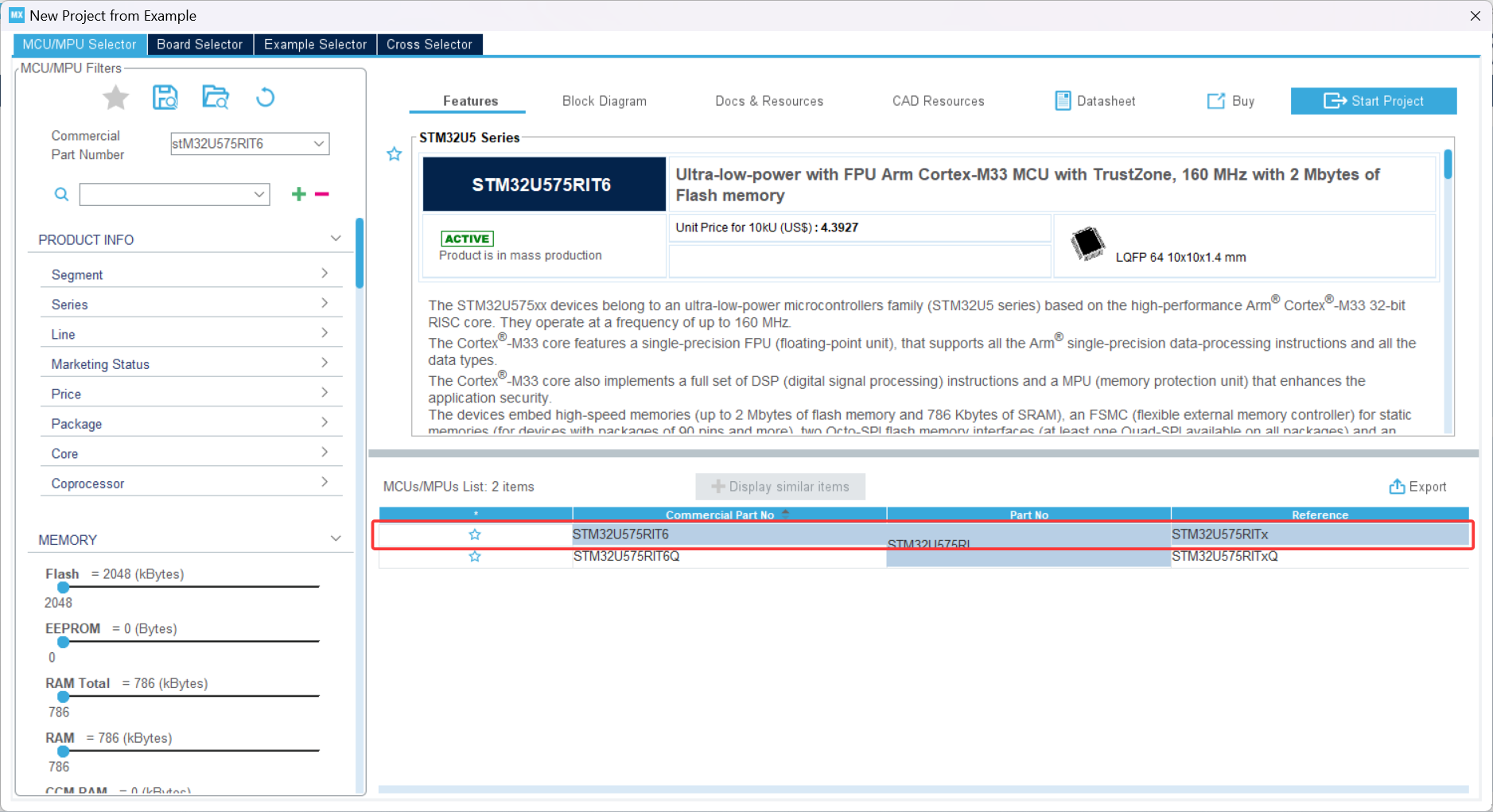The width and height of the screenshot is (1493, 812).
Task: Sort by Commercial Part No column header
Action: (729, 515)
